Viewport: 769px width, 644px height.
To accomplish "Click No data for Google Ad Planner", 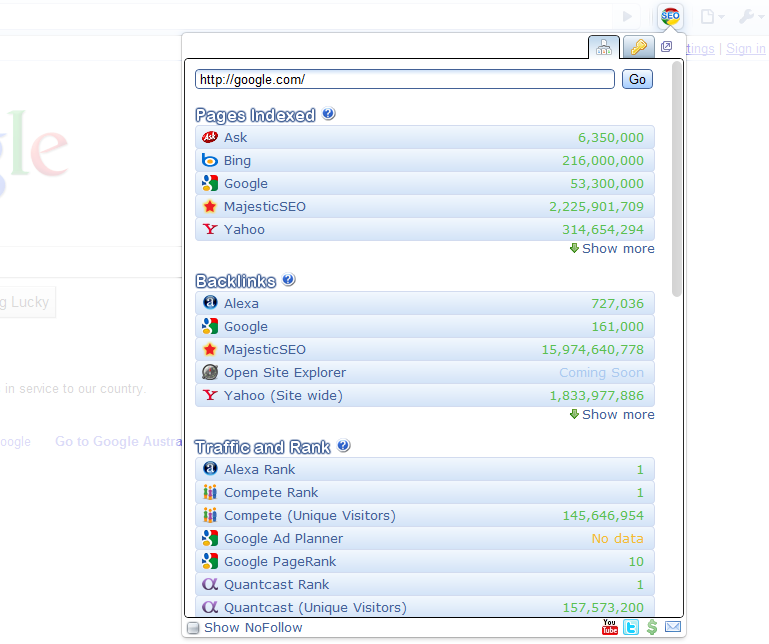I will point(617,539).
